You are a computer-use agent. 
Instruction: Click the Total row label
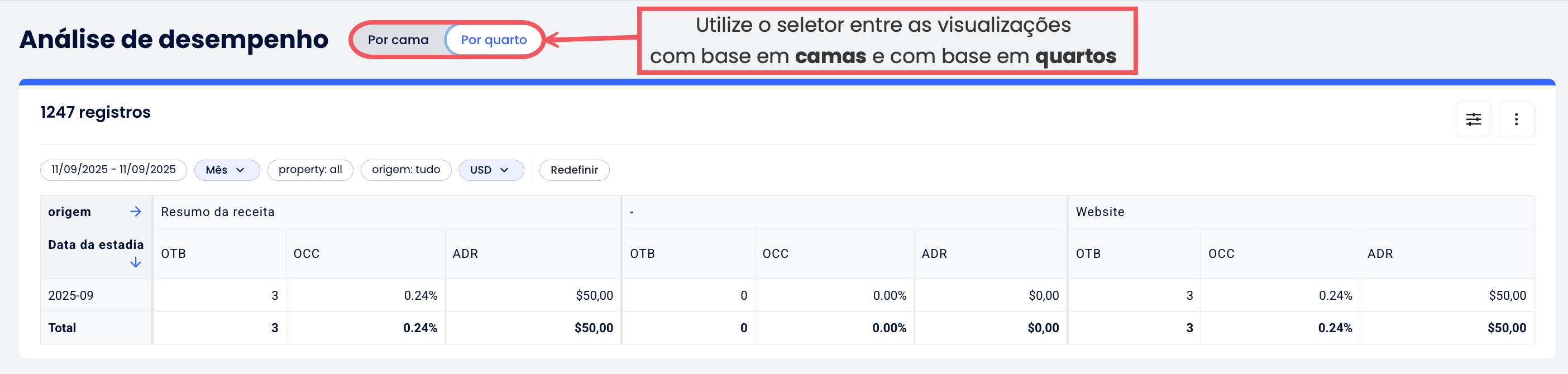point(62,328)
